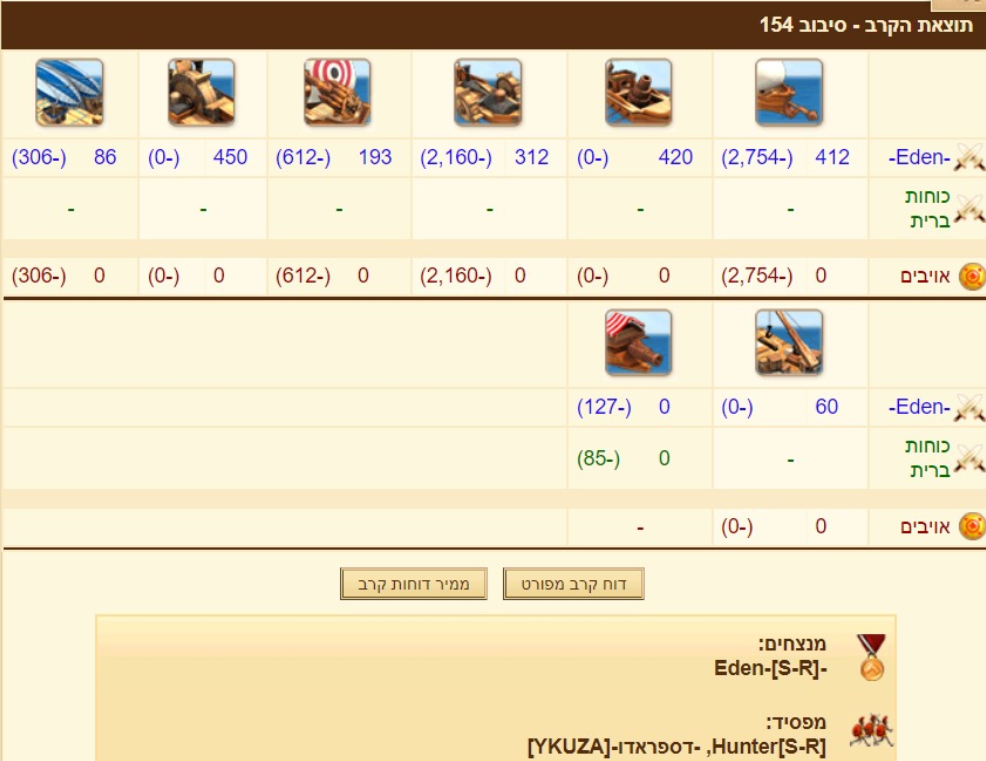Click the red-striped sail catapult ship icon

coord(337,92)
